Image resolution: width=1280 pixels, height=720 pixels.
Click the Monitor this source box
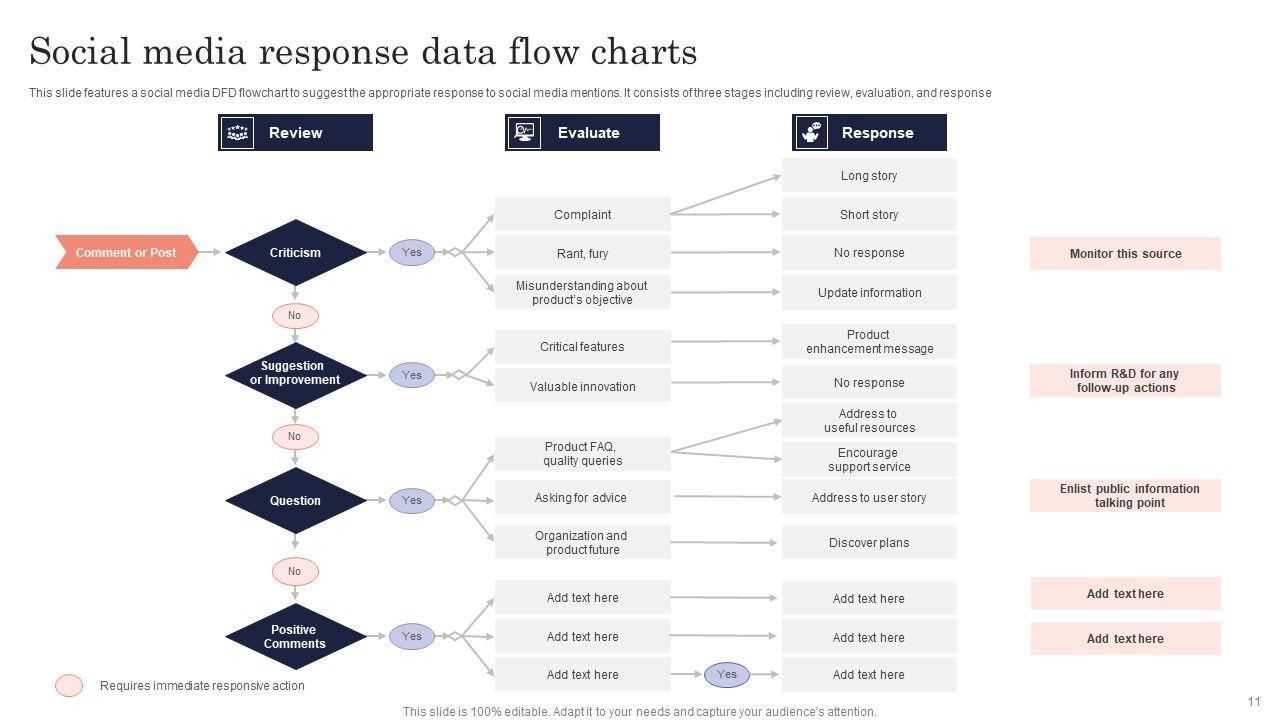click(x=1125, y=254)
